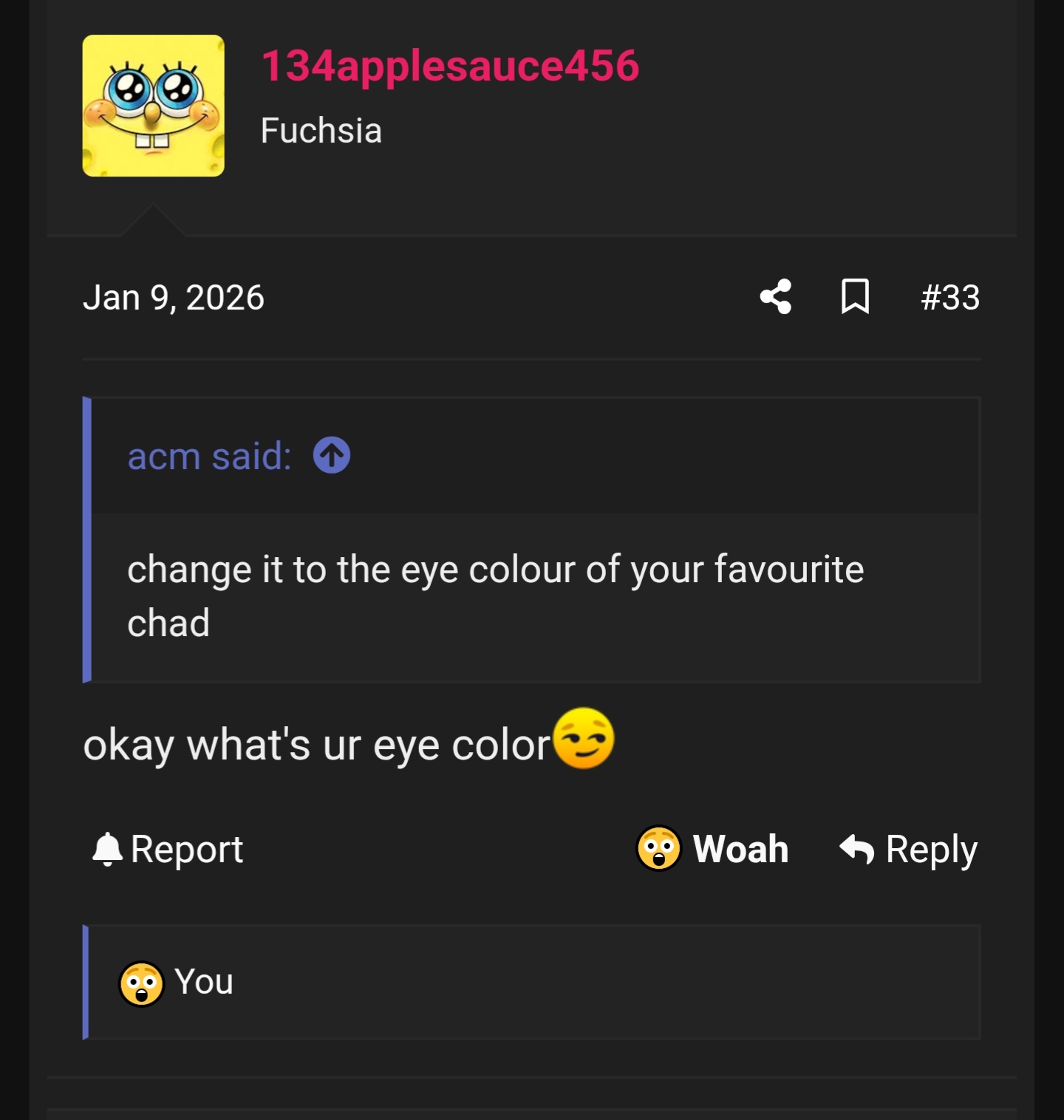The width and height of the screenshot is (1064, 1120).
Task: Click the astonished emoji next to You
Action: pos(141,983)
